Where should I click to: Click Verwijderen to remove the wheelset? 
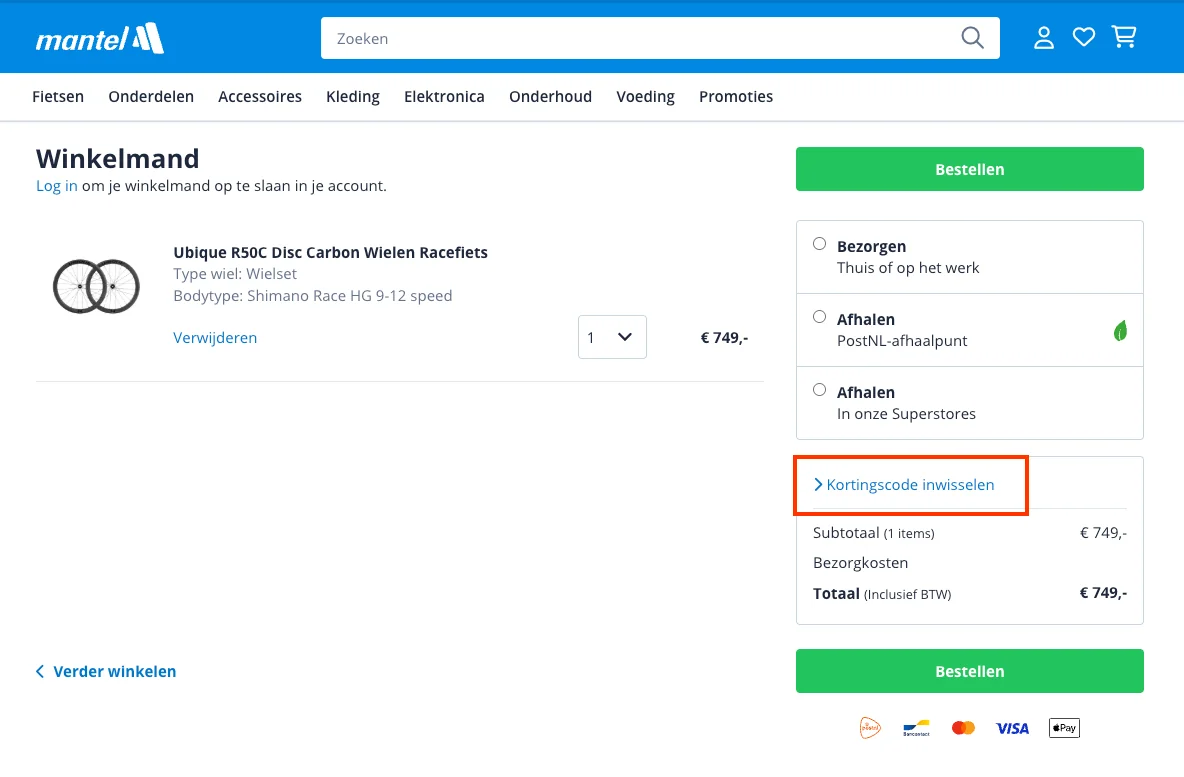[215, 338]
